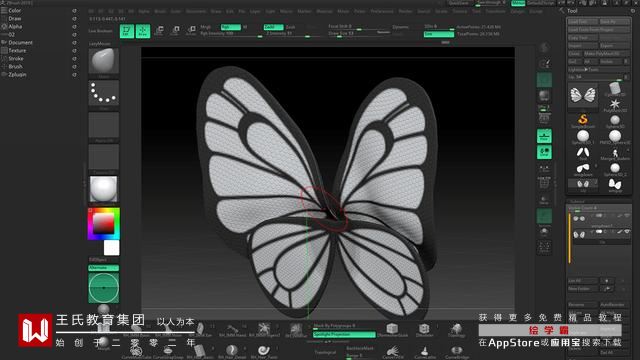640x360 pixels.
Task: Select the CurveBridge brush icon
Action: pos(457,351)
